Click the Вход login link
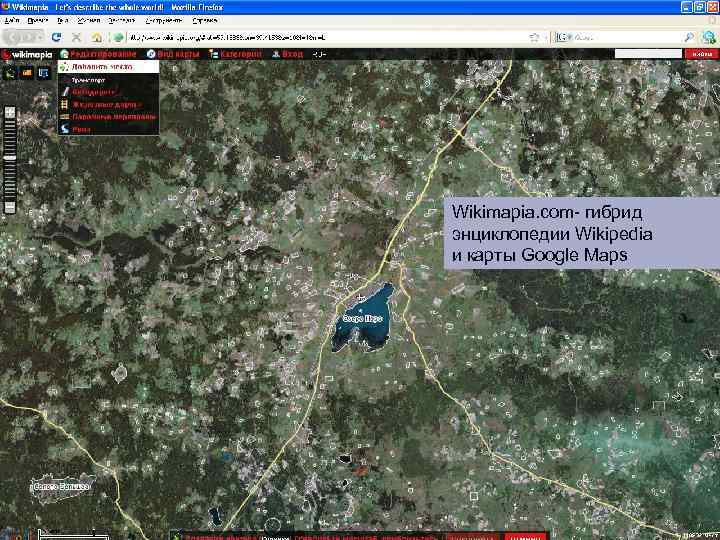This screenshot has height=540, width=720. pos(287,54)
